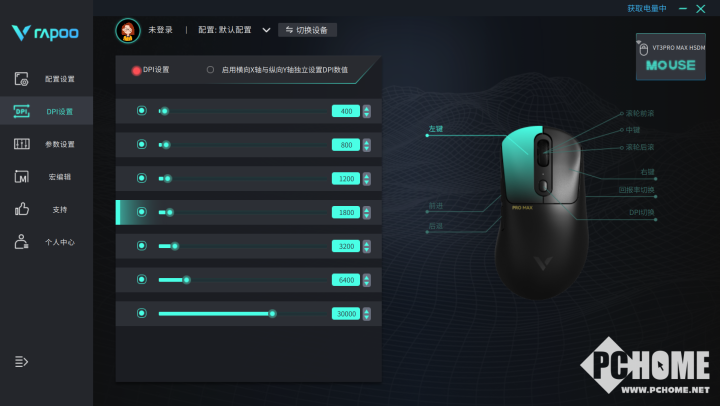720x406 pixels.
Task: Click the user avatar icon
Action: pos(128,30)
